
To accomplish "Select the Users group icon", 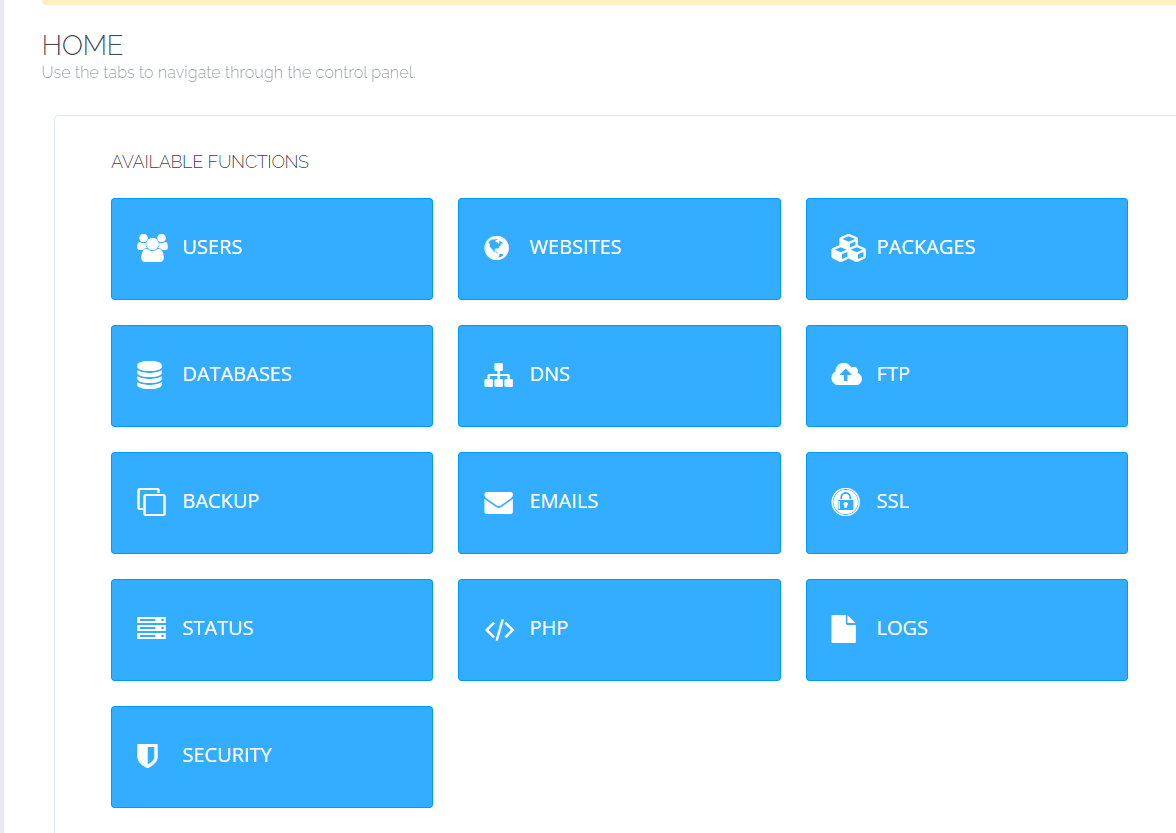I will point(152,247).
